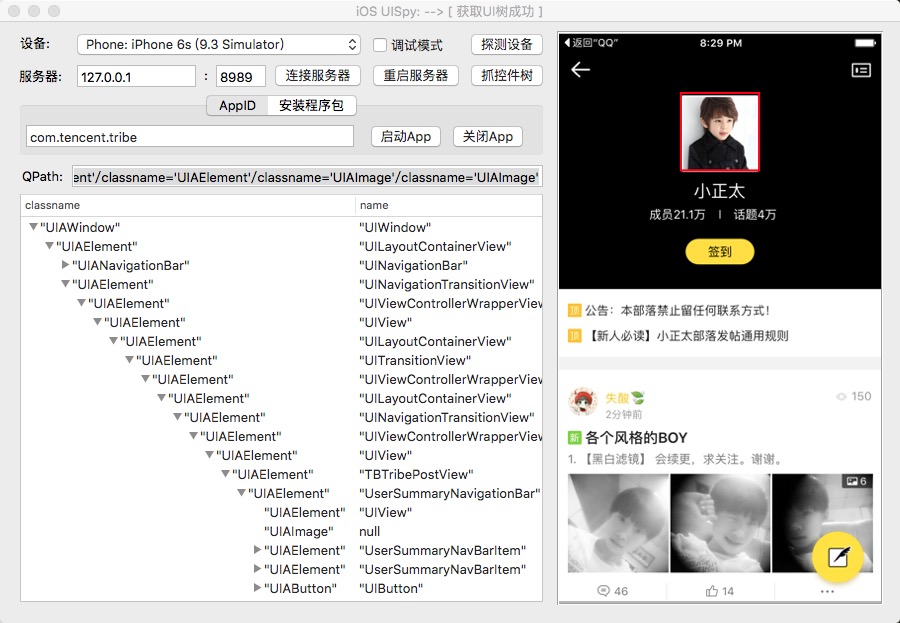
Task: Tap the yellow compose post floating button
Action: coord(837,557)
